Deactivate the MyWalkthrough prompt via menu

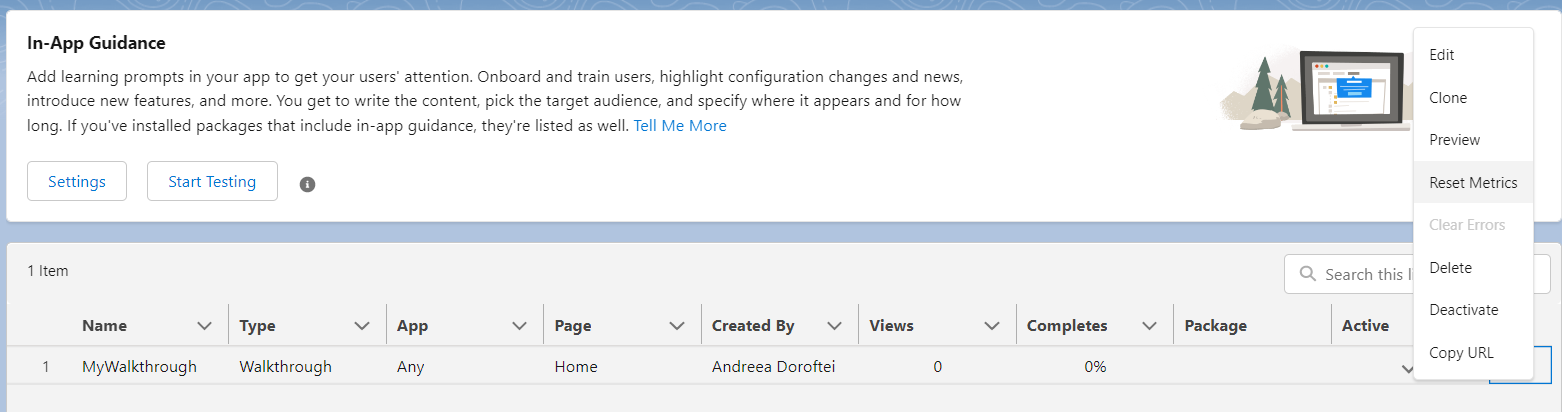click(1463, 310)
